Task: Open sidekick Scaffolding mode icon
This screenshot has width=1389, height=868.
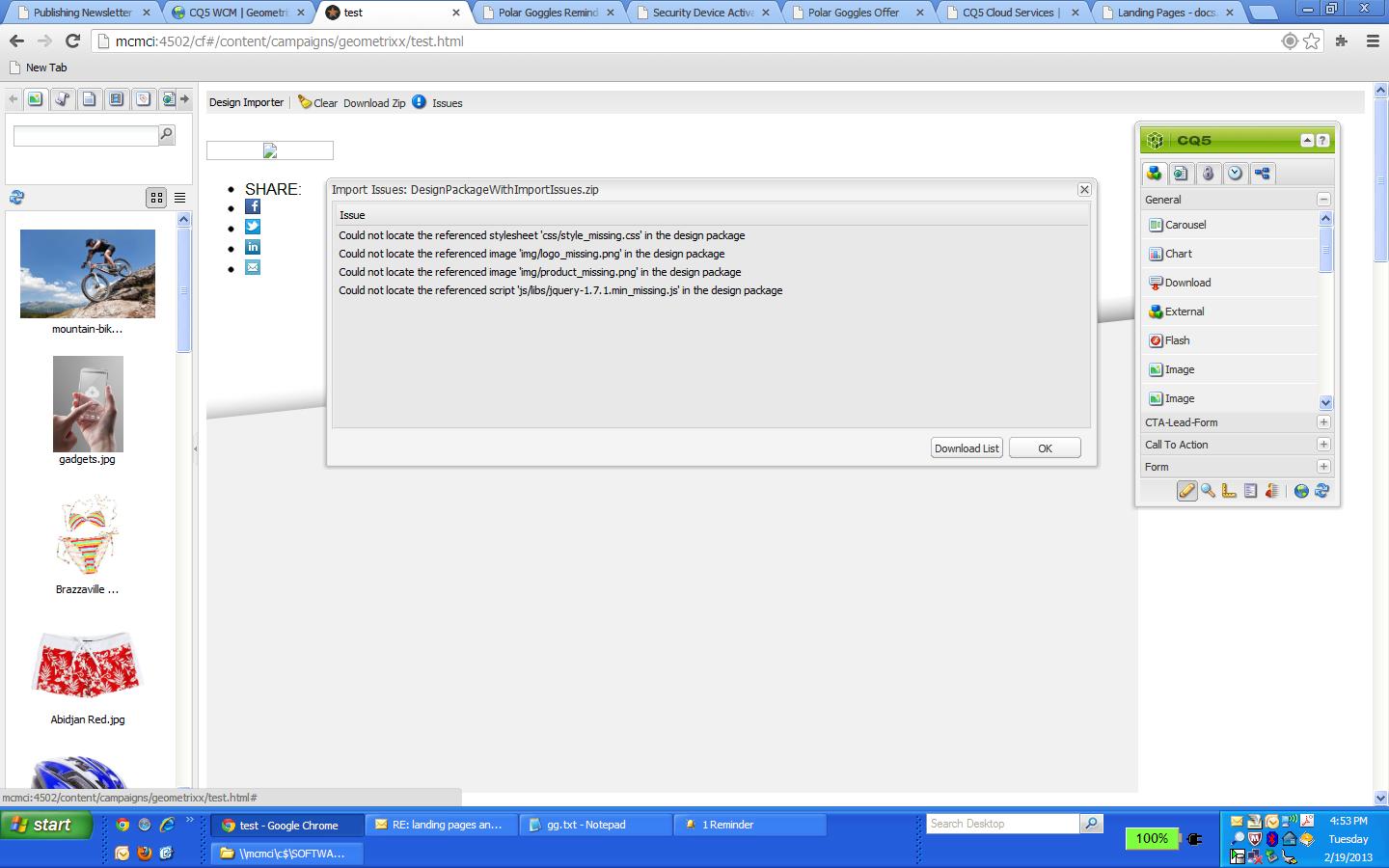Action: [1250, 491]
